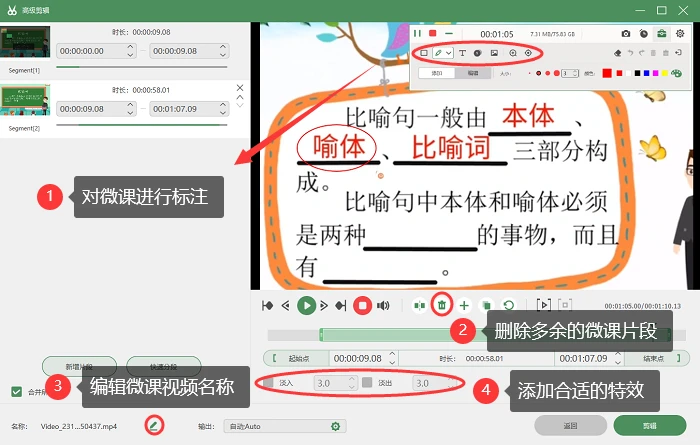Enable the 淡入 fade-in checkbox
The height and width of the screenshot is (445, 700).
click(x=268, y=383)
